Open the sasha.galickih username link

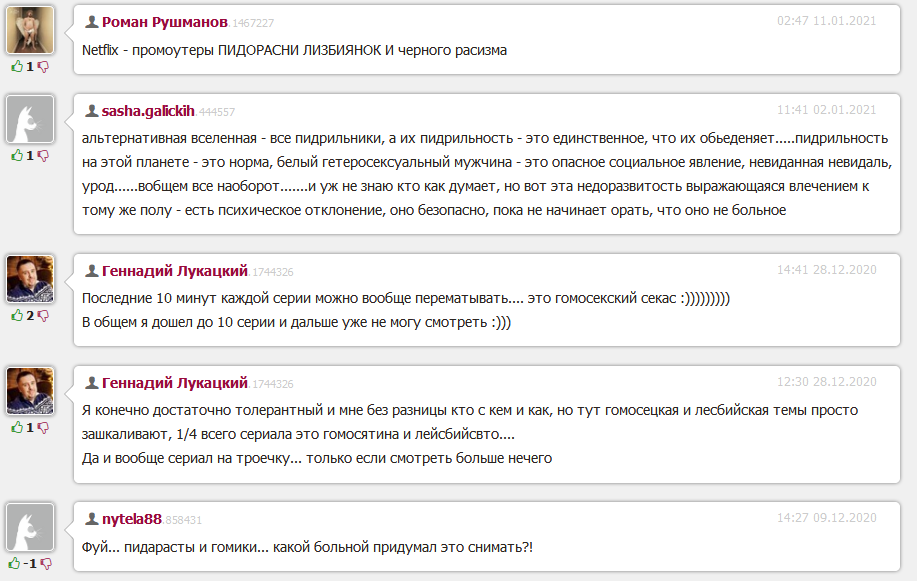pyautogui.click(x=148, y=111)
